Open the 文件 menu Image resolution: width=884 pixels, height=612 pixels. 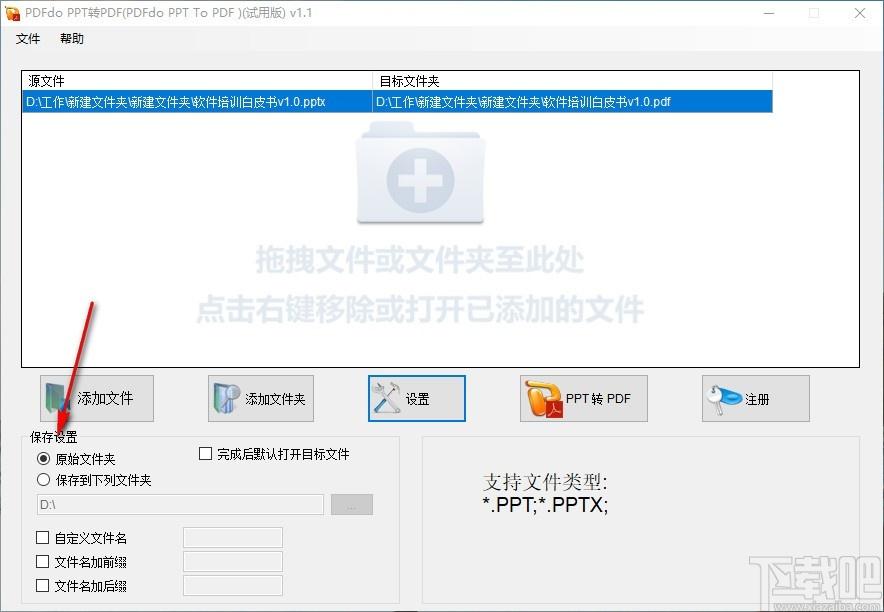coord(28,38)
